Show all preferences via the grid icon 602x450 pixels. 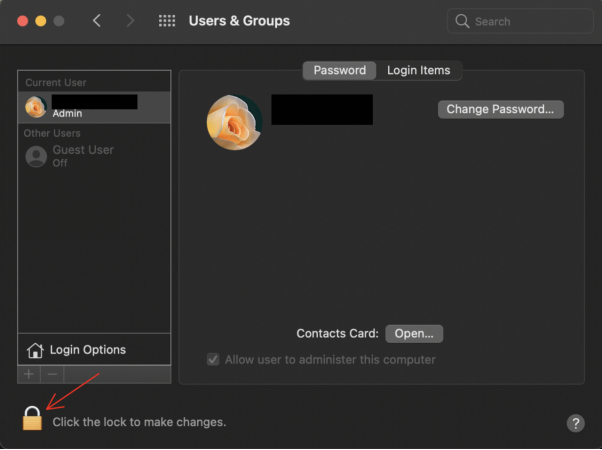click(x=167, y=21)
